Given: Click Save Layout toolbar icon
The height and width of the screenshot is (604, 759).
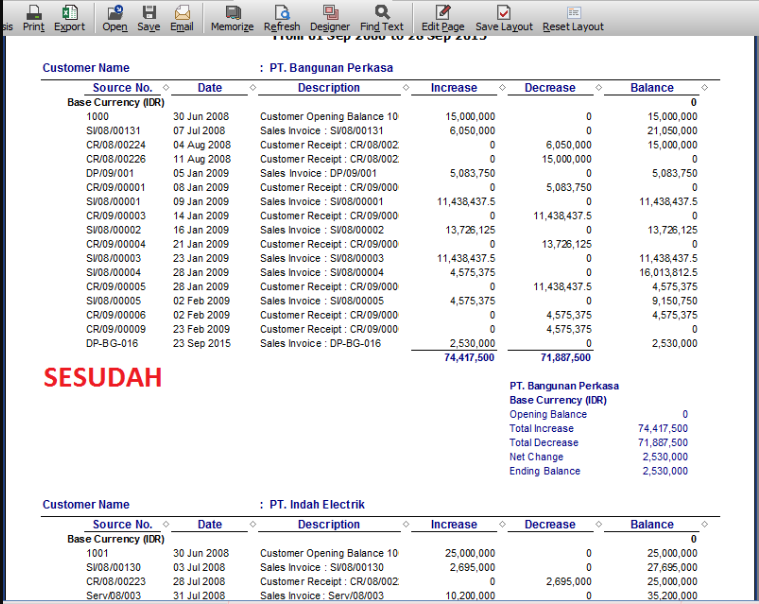Looking at the screenshot, I should coord(503,18).
